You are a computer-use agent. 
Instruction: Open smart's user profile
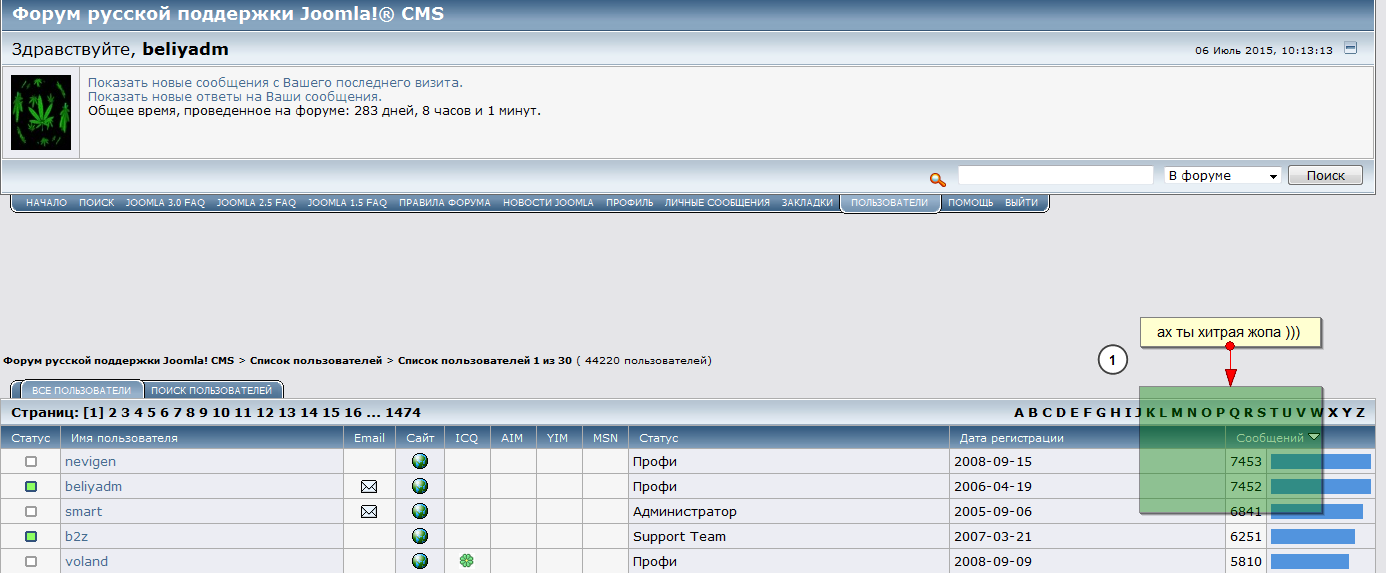(83, 512)
